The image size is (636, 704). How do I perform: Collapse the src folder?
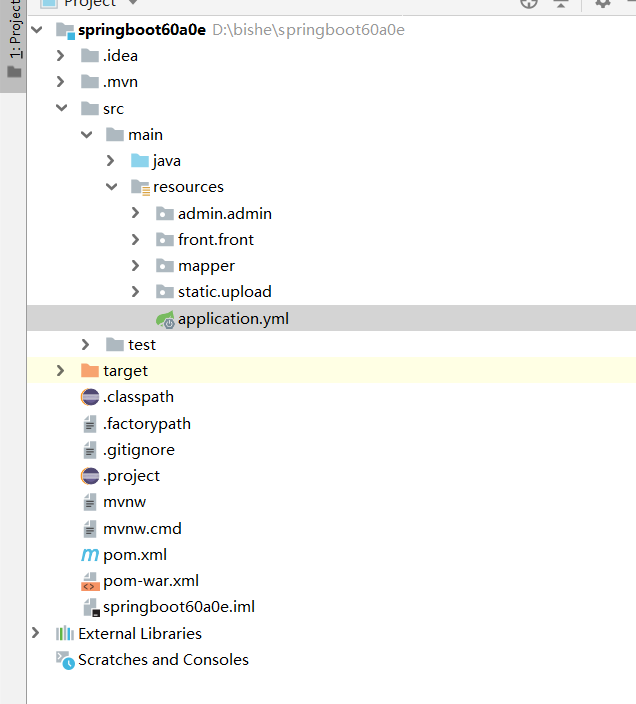[61, 108]
